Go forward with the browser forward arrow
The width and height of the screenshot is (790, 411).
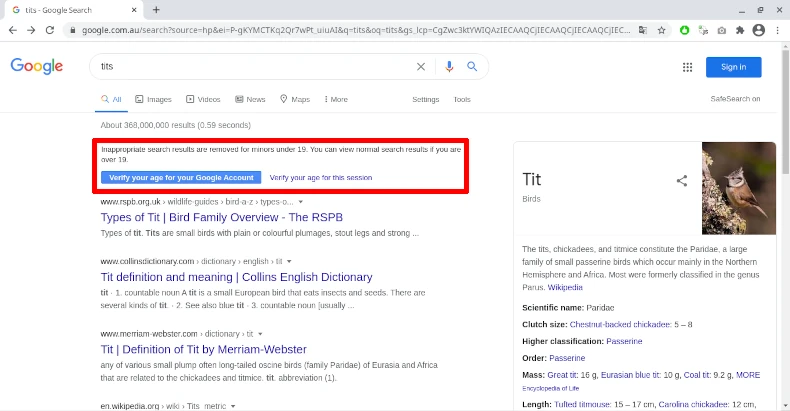point(31,30)
